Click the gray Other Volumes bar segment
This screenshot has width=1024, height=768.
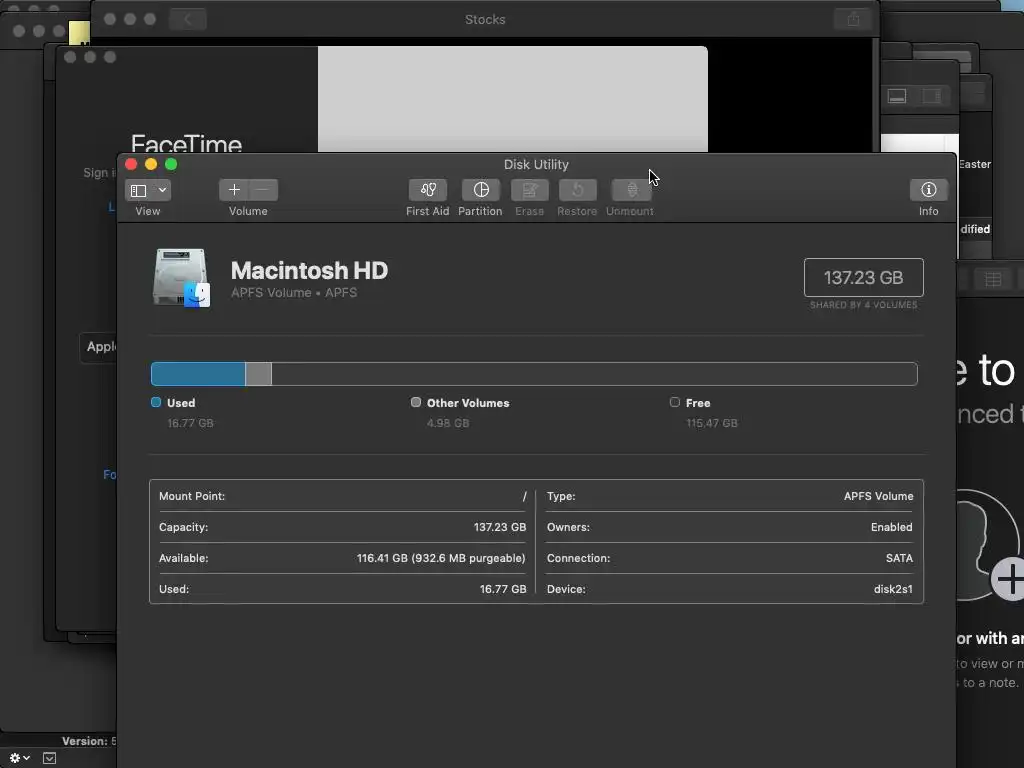pyautogui.click(x=259, y=374)
